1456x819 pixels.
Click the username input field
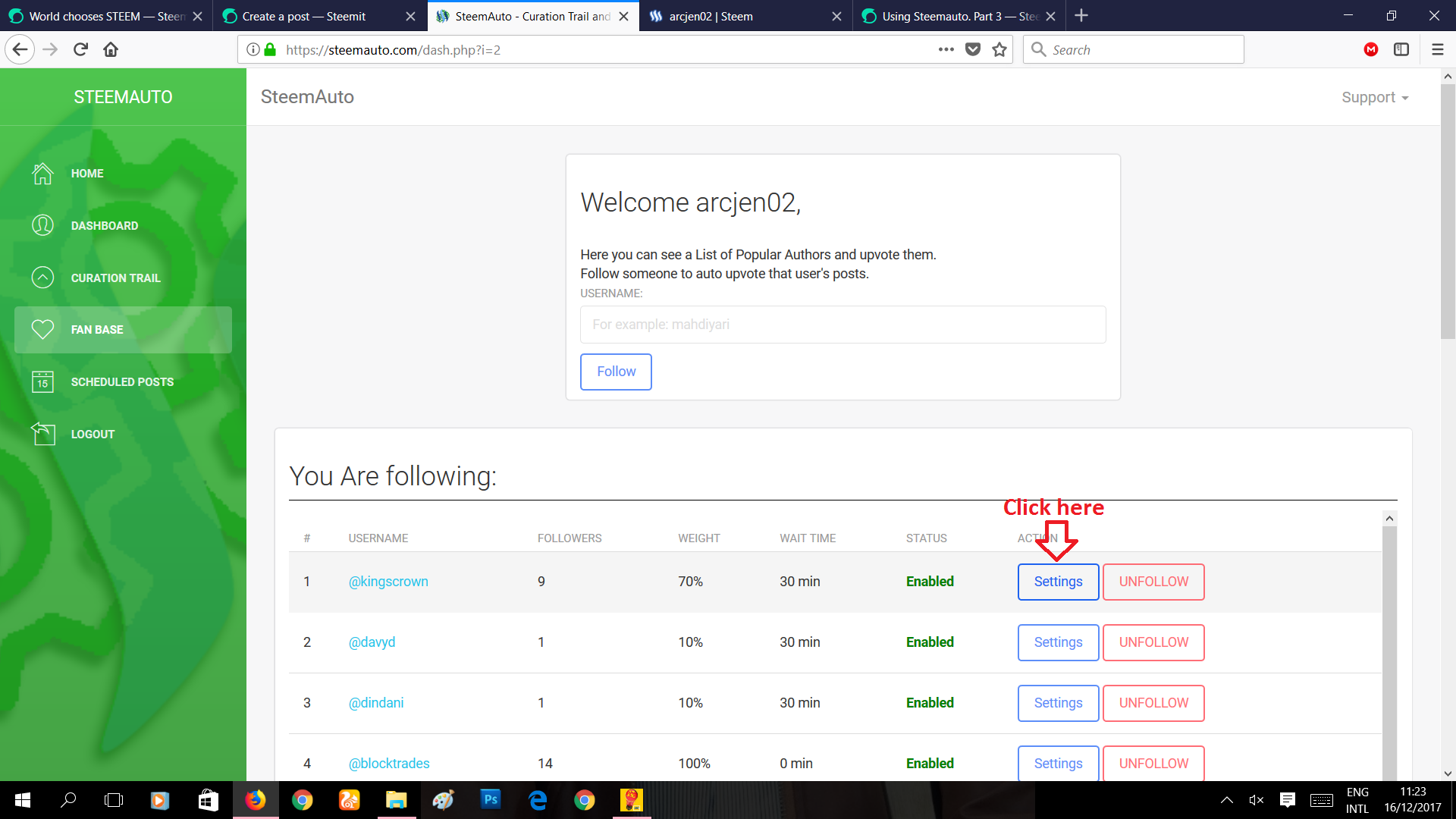[843, 325]
